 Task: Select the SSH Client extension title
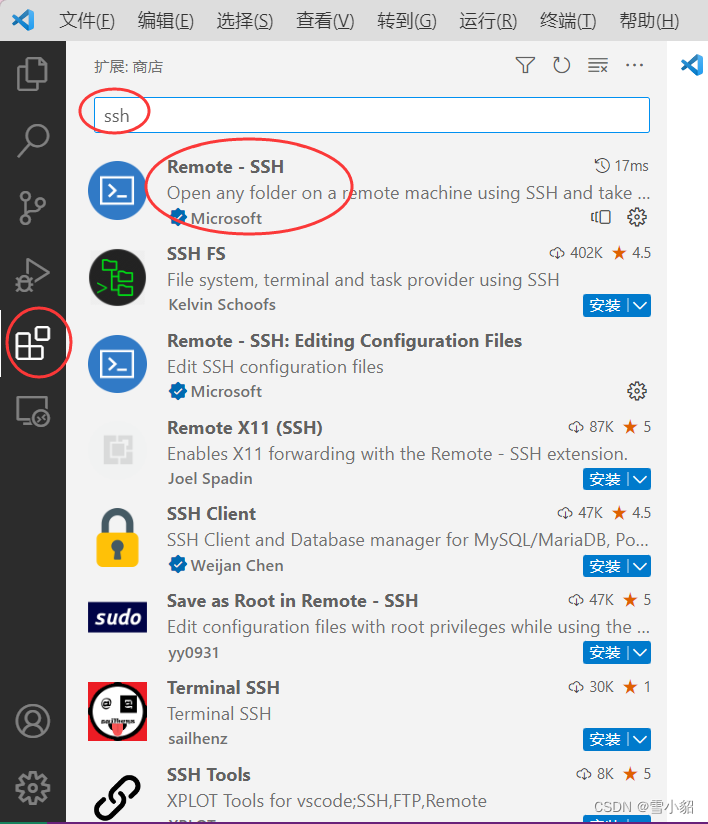point(211,514)
